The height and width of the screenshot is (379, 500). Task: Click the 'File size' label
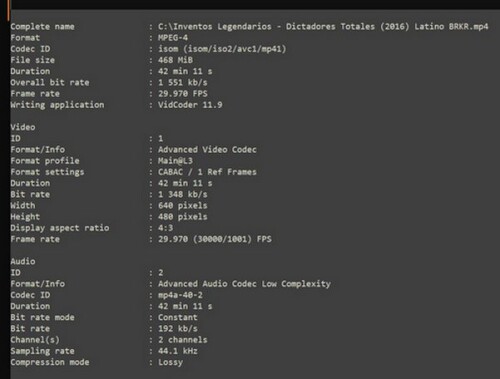[x=32, y=60]
